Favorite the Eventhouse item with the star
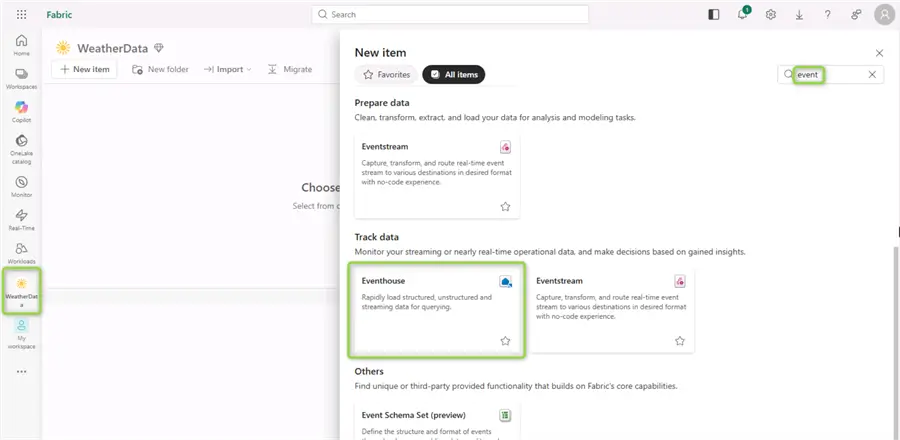This screenshot has width=900, height=440. tap(505, 341)
